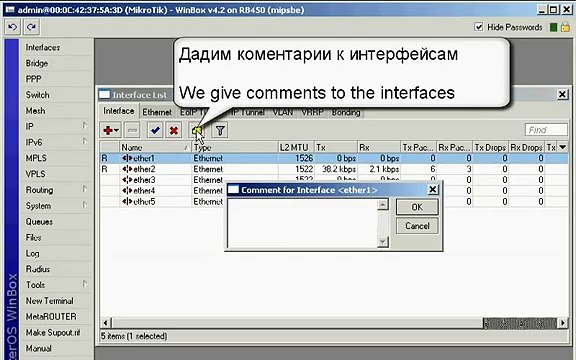The width and height of the screenshot is (576, 360).
Task: Sort by the L2 MTU column header
Action: [x=296, y=147]
